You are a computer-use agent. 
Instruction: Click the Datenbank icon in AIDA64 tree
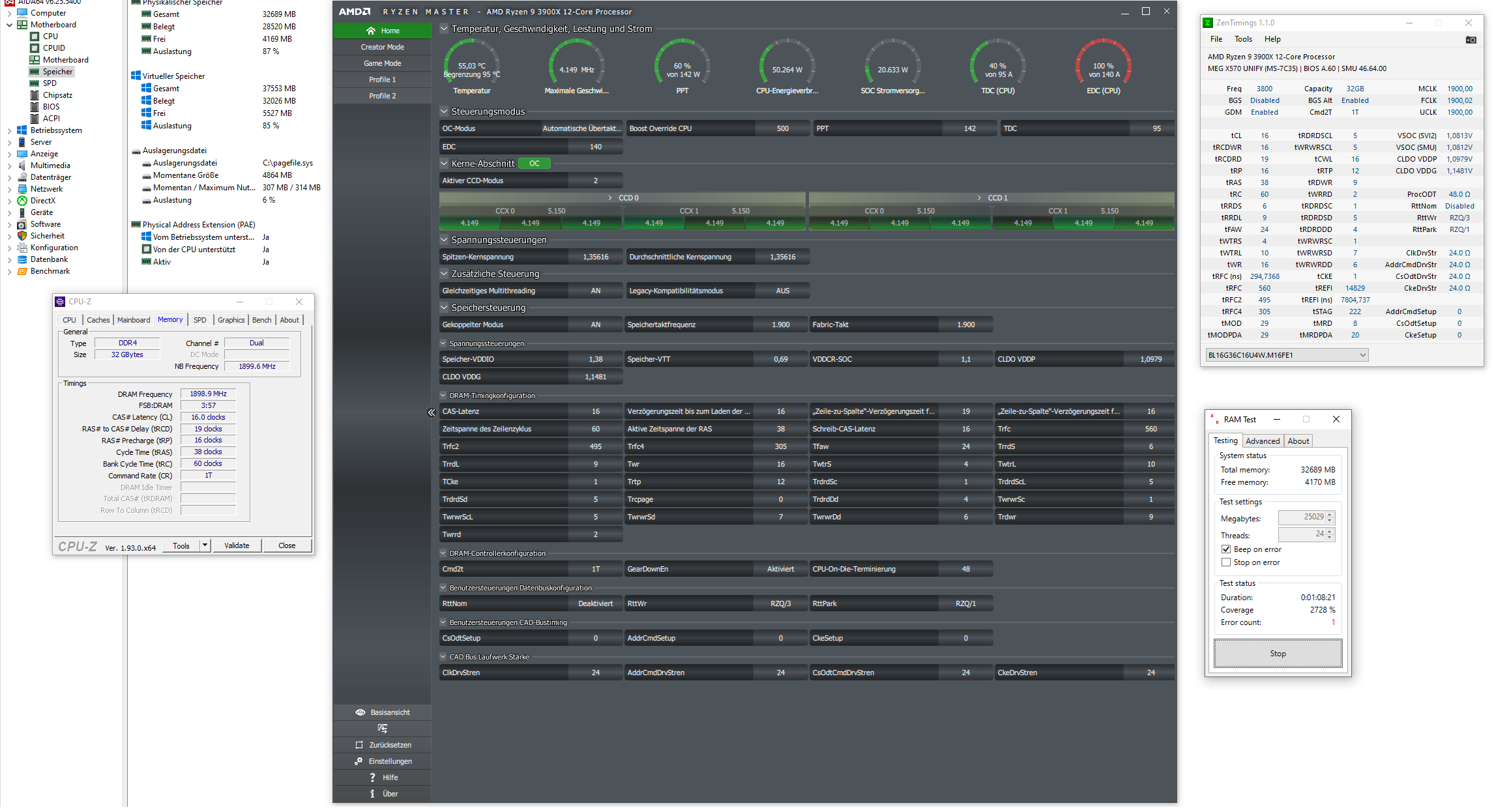(x=22, y=259)
